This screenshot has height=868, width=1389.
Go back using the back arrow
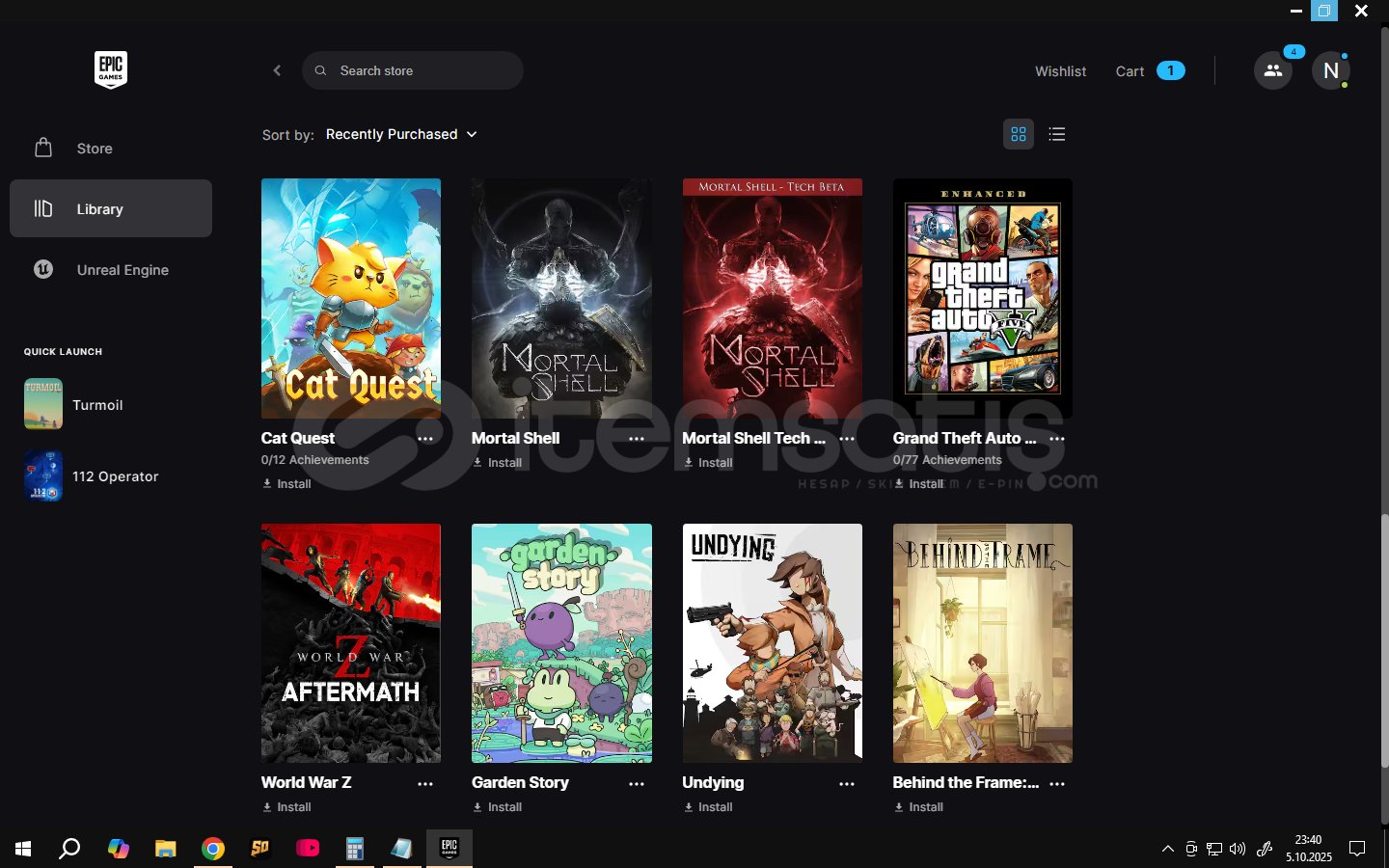277,70
